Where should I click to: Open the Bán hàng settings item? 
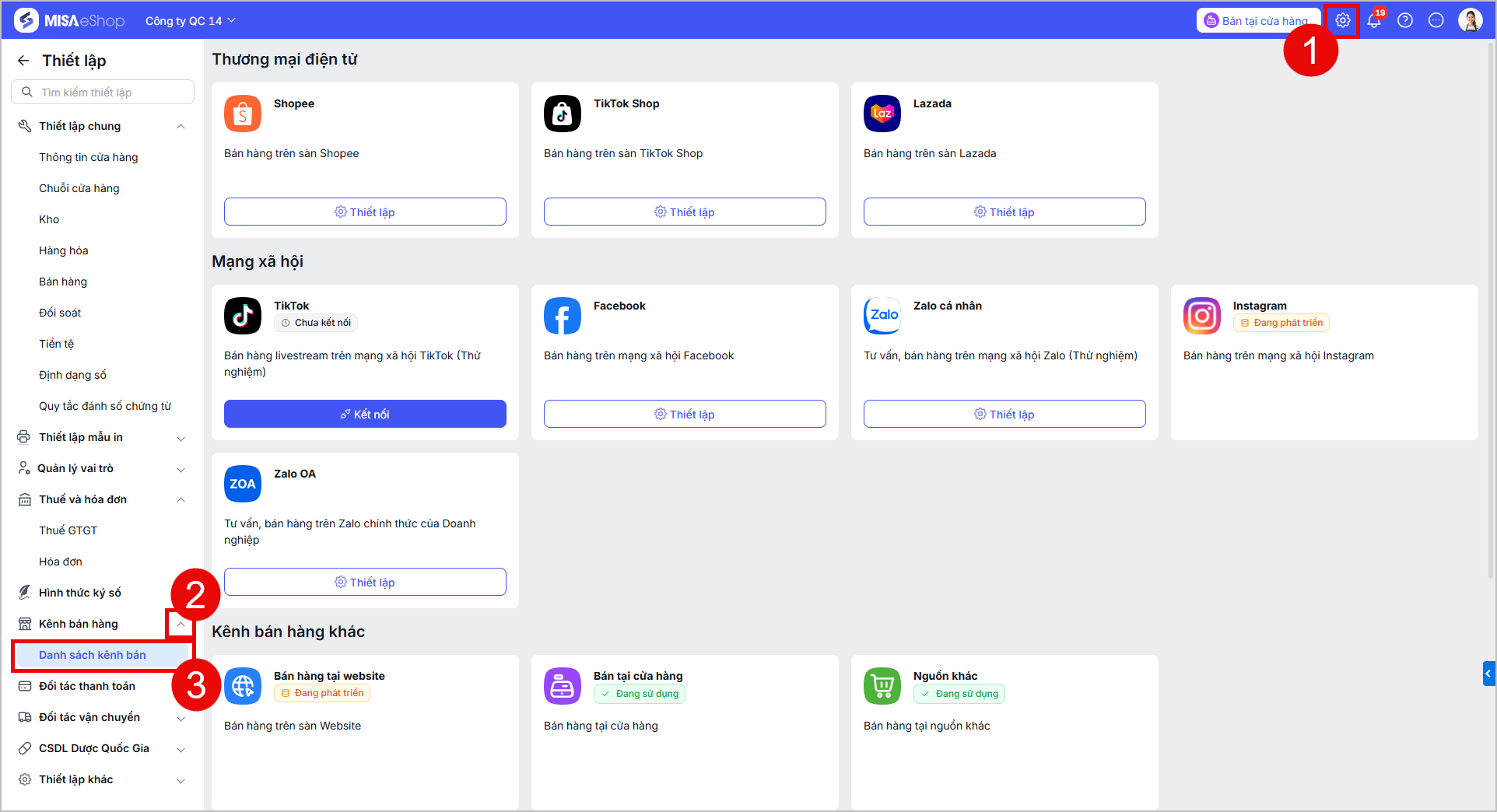pos(63,282)
